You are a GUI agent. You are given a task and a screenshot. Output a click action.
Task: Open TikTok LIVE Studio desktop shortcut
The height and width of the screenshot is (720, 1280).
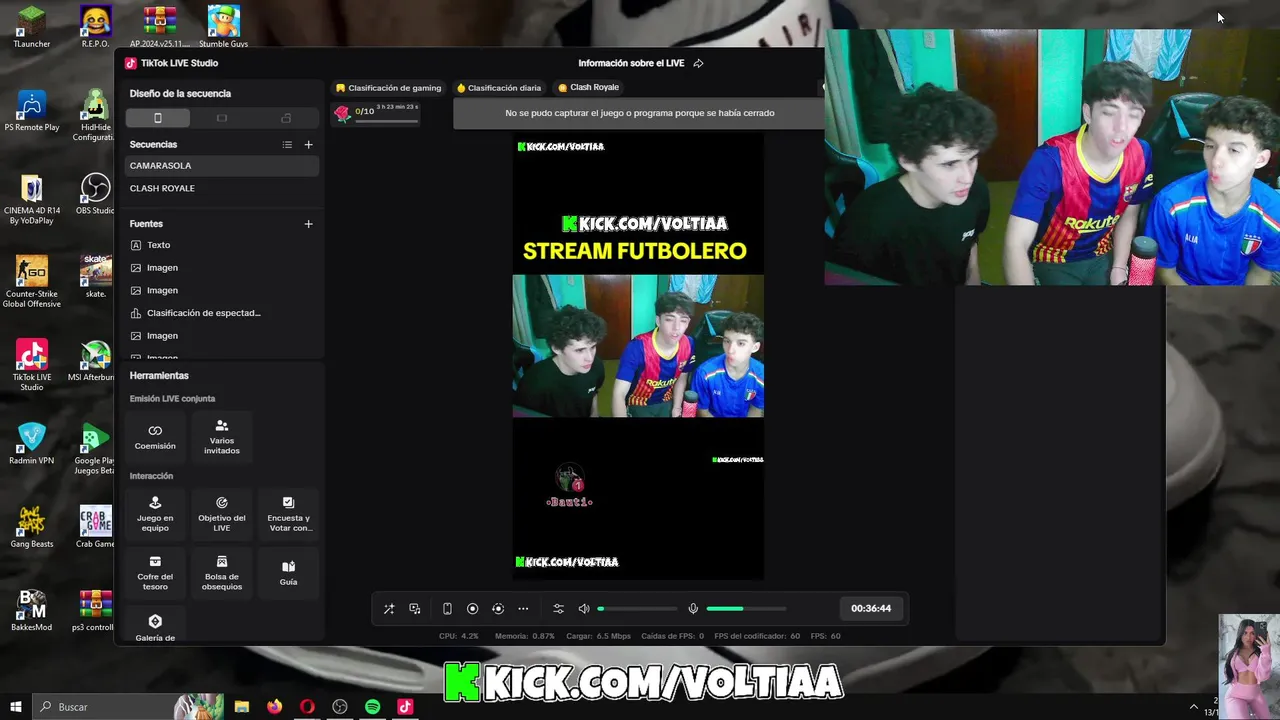tap(32, 365)
